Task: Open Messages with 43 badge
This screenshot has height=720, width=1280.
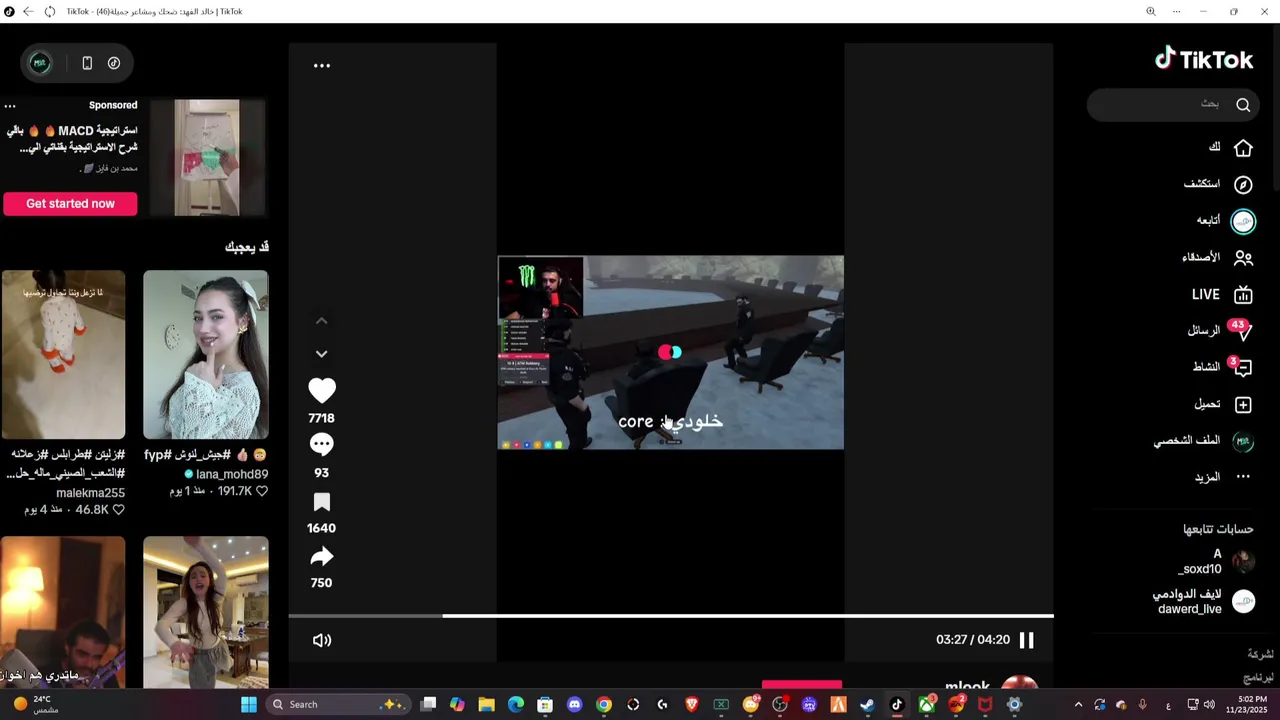Action: click(1219, 331)
